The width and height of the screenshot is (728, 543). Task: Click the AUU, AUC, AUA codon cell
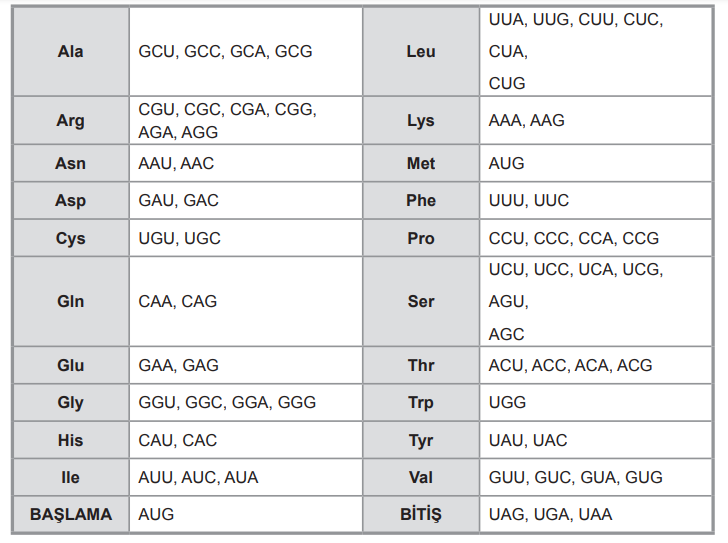pyautogui.click(x=246, y=478)
